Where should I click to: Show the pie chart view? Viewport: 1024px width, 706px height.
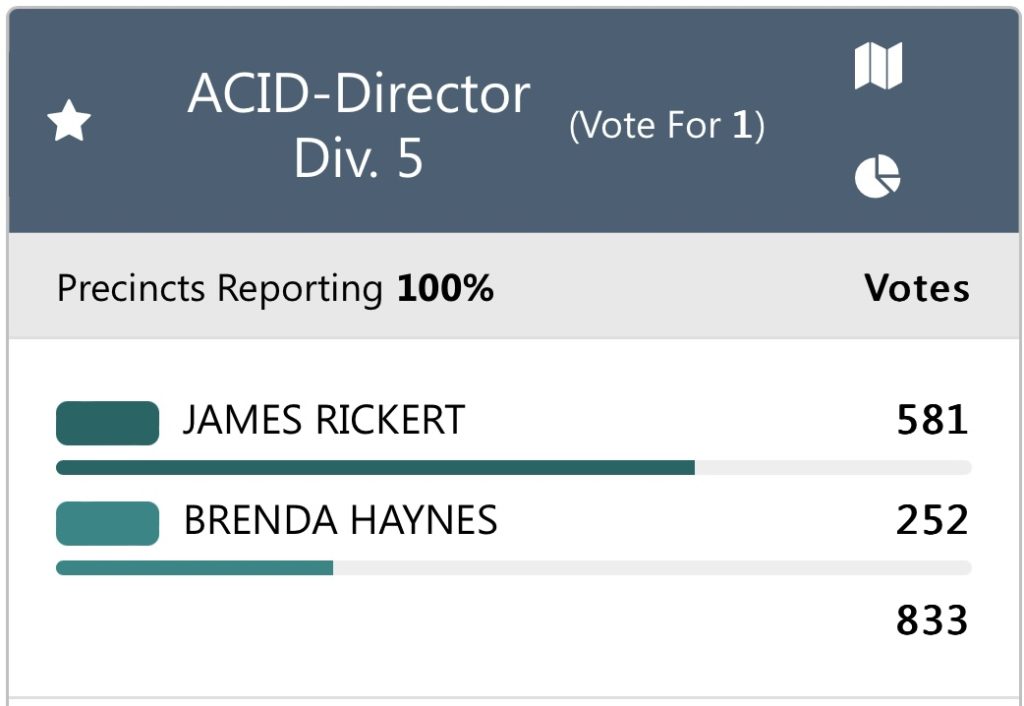pos(878,177)
